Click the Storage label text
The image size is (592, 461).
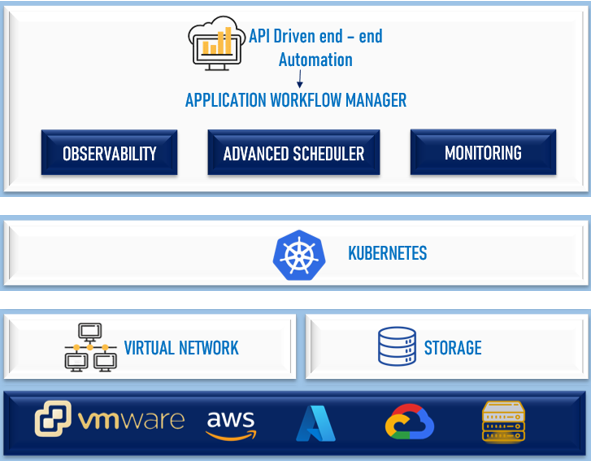pyautogui.click(x=453, y=348)
